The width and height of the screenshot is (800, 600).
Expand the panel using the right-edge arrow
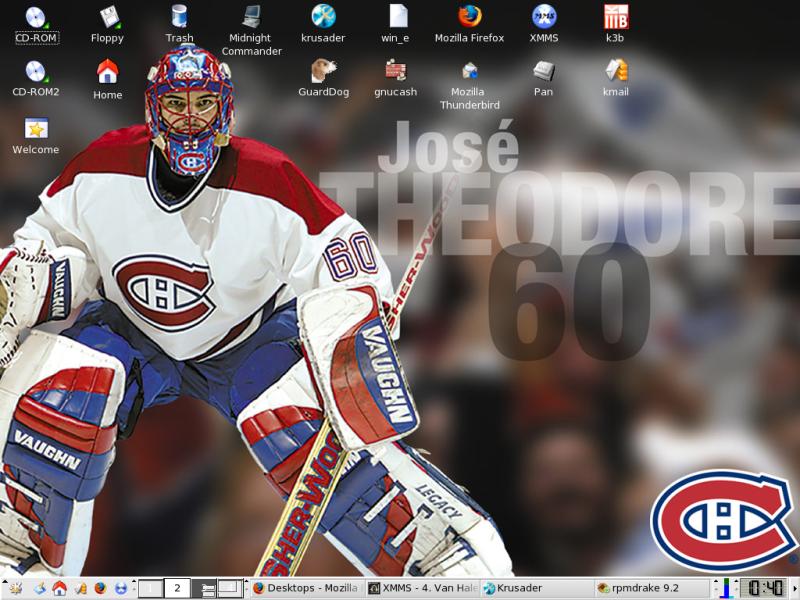coord(794,588)
